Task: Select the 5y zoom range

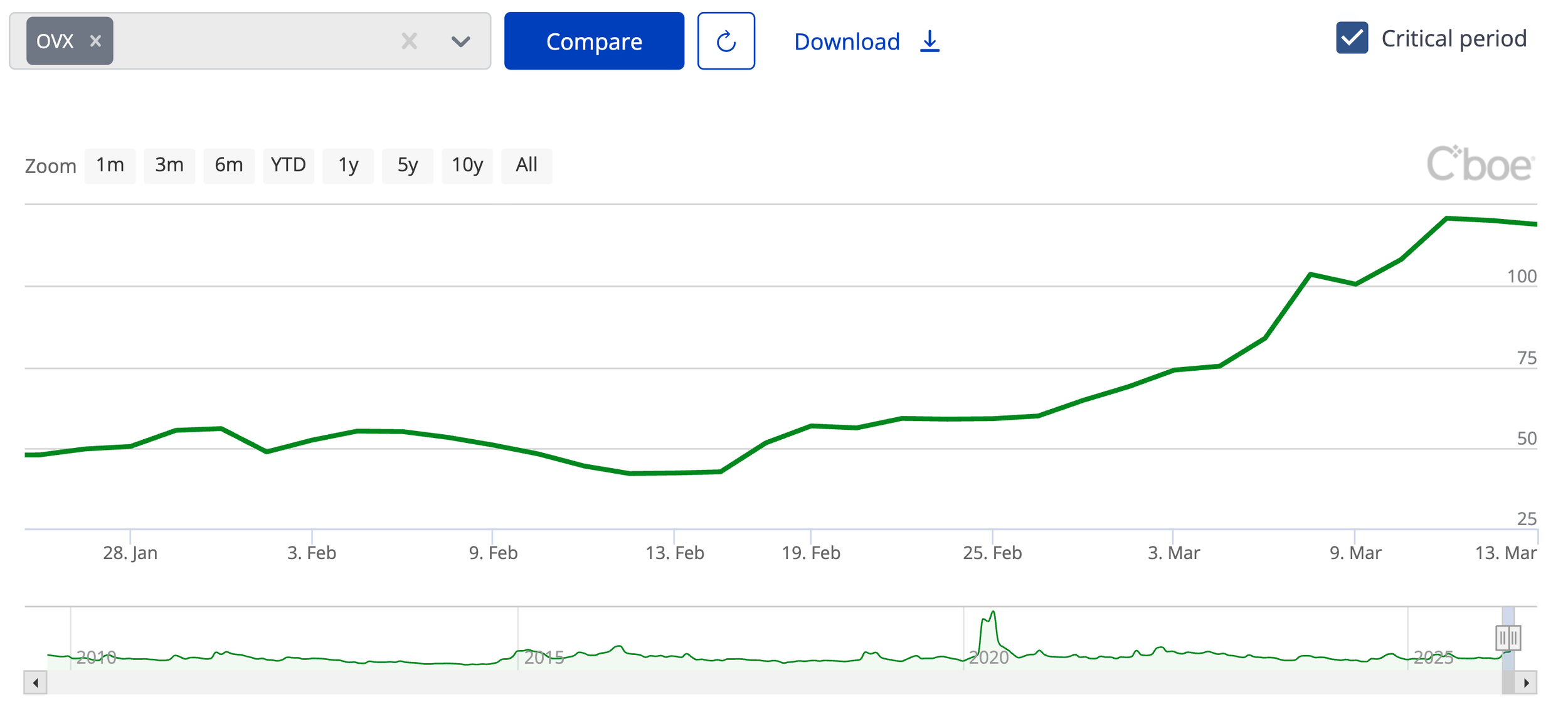Action: pyautogui.click(x=408, y=166)
